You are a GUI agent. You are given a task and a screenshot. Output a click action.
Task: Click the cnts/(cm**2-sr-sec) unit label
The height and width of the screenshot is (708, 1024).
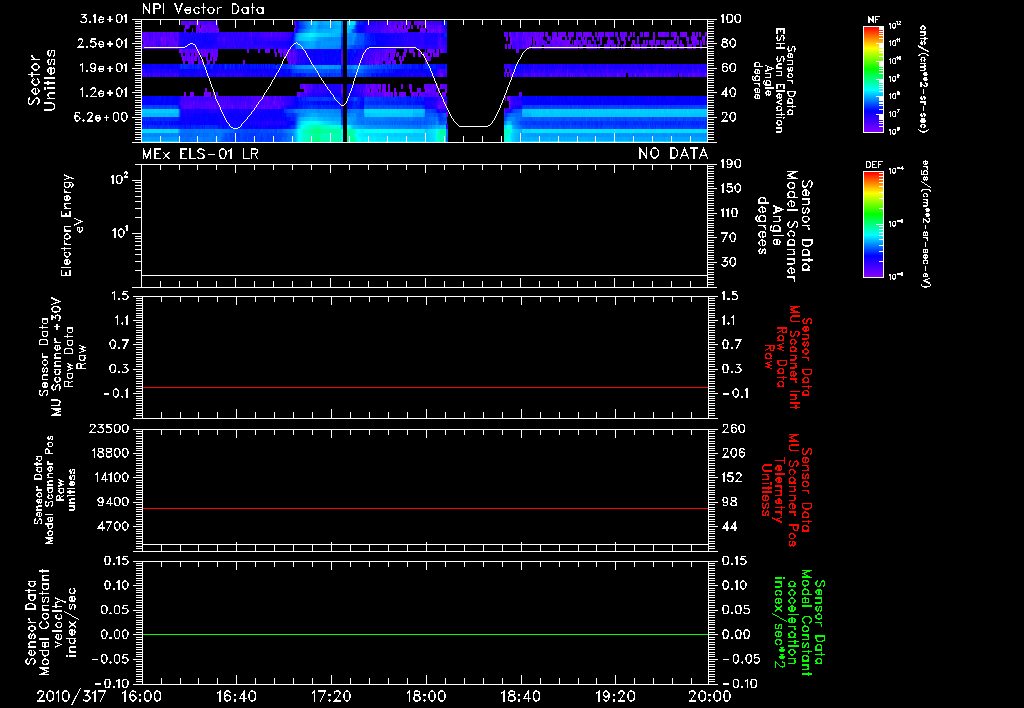(923, 79)
